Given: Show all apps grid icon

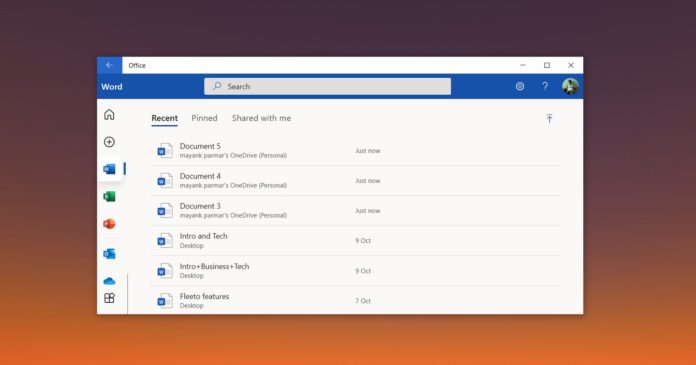Looking at the screenshot, I should coord(109,298).
